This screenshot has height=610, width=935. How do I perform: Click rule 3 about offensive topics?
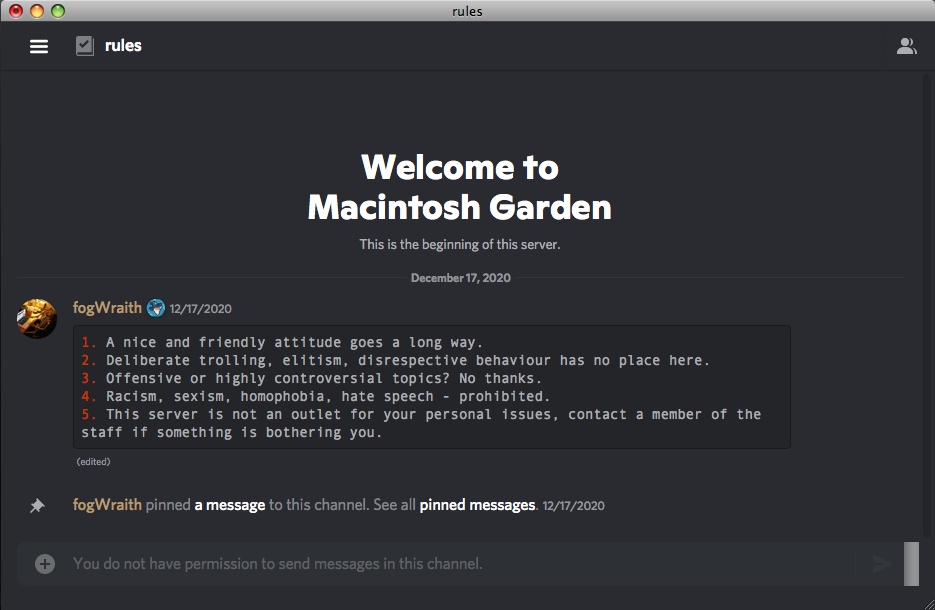pos(311,378)
